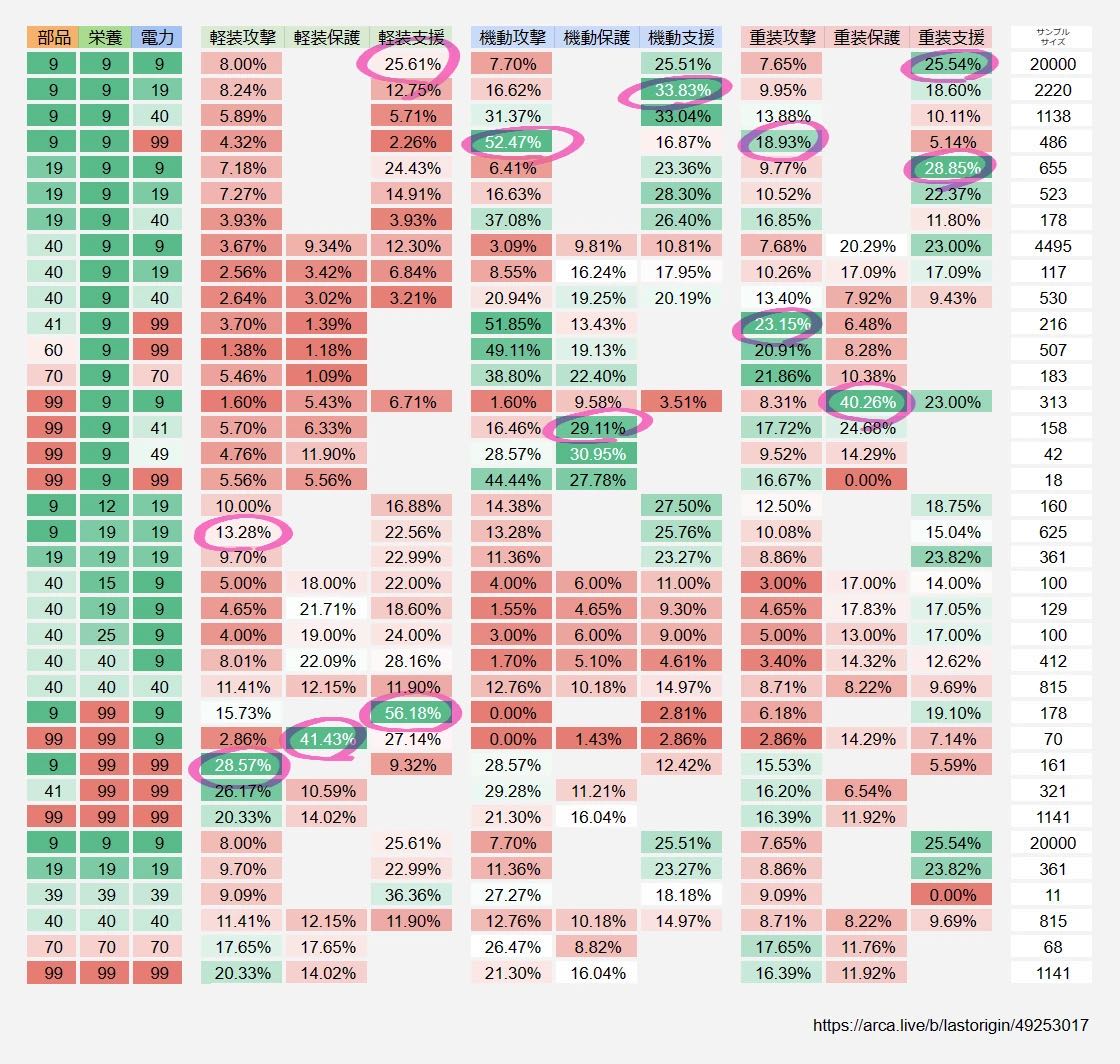The height and width of the screenshot is (1064, 1120).
Task: Click the 部品 column header
Action: 54,37
